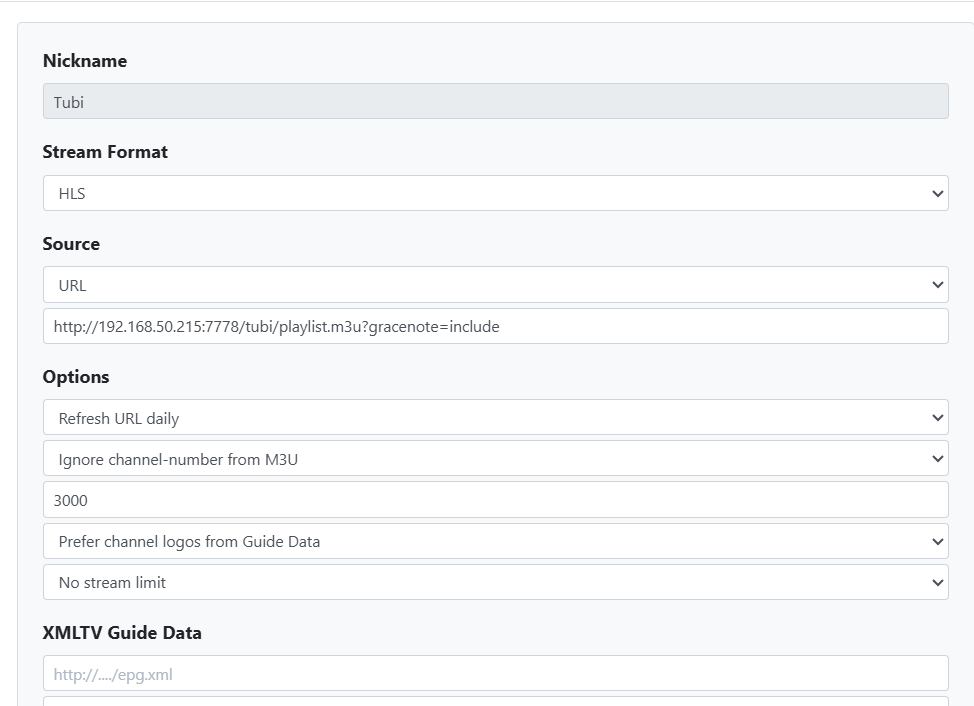The height and width of the screenshot is (706, 974).
Task: Click the starting channel number field 3000
Action: point(495,500)
